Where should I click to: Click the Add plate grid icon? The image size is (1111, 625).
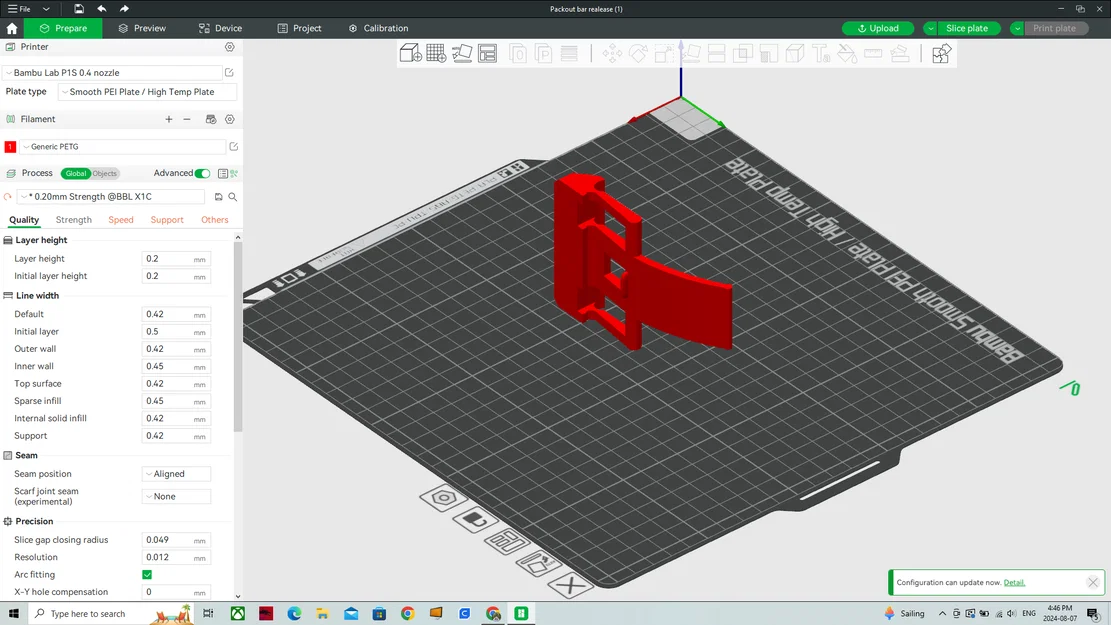pyautogui.click(x=436, y=53)
